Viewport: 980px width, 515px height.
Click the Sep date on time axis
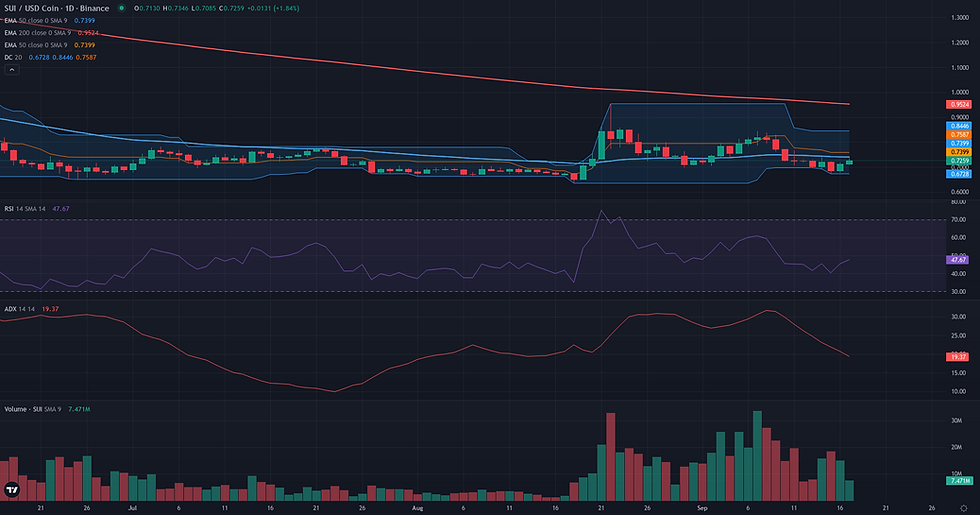click(702, 508)
